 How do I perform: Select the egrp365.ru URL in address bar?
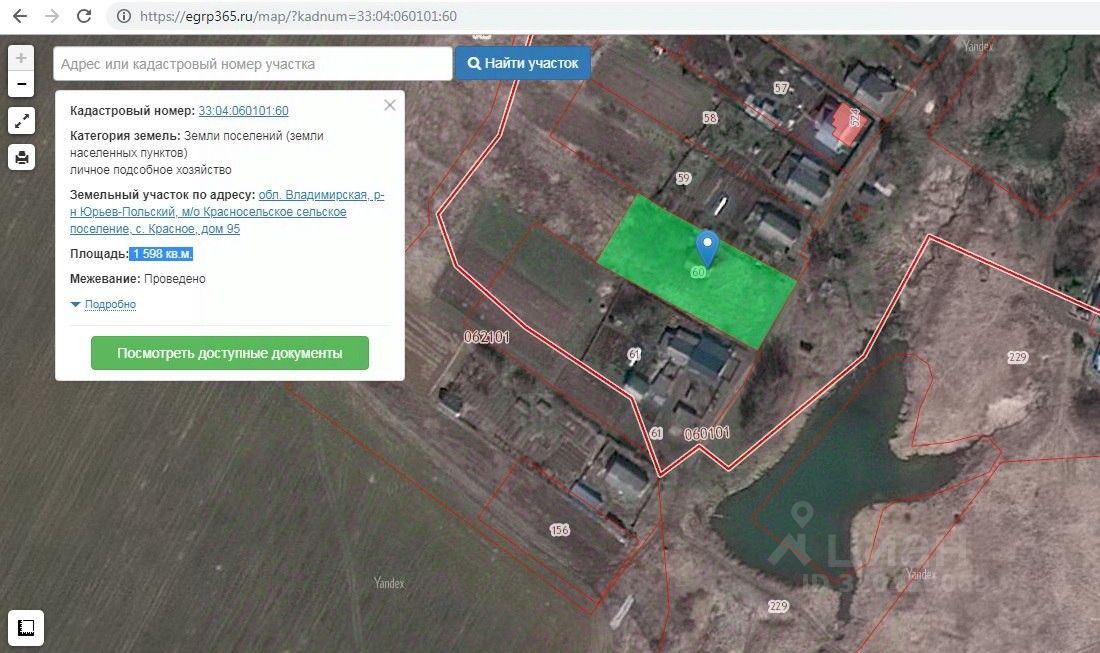(x=298, y=15)
